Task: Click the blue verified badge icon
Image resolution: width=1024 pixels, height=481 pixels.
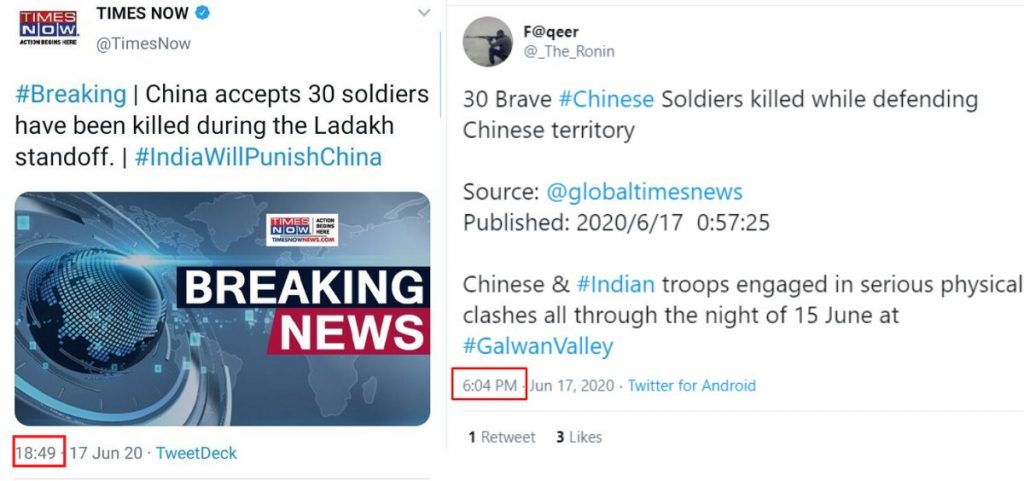Action: pos(202,12)
